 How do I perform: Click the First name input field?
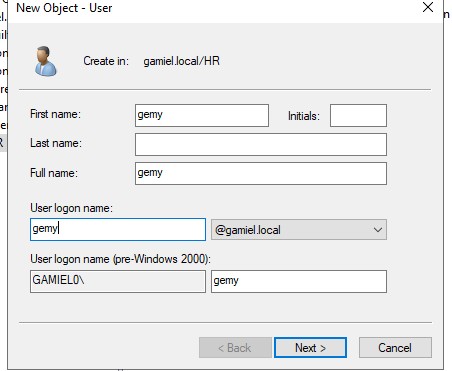(202, 115)
